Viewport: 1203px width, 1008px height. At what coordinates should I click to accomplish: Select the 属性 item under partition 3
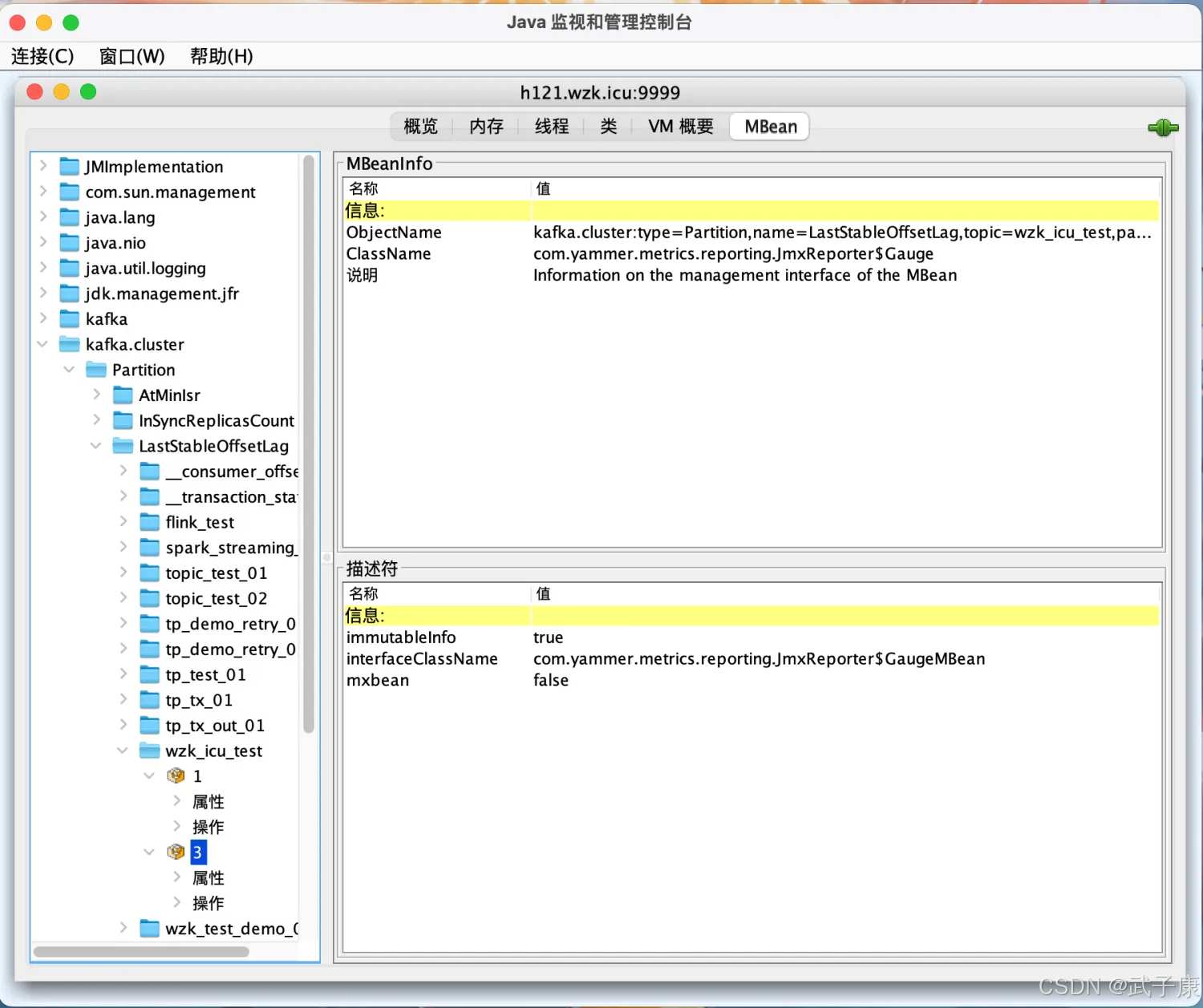pos(209,878)
